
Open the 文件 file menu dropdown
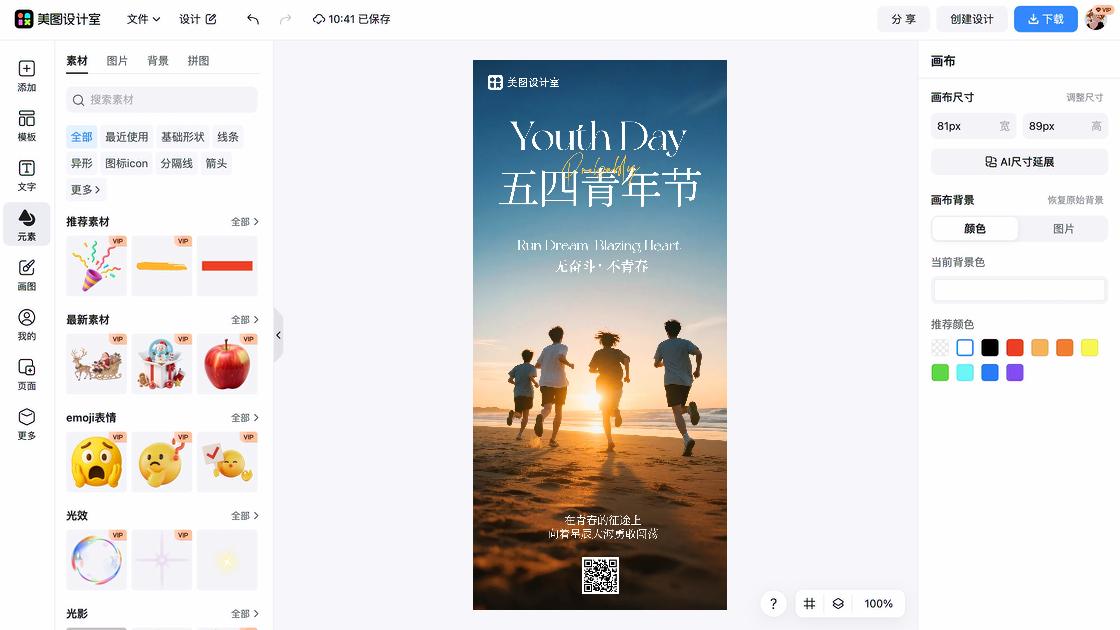[144, 19]
